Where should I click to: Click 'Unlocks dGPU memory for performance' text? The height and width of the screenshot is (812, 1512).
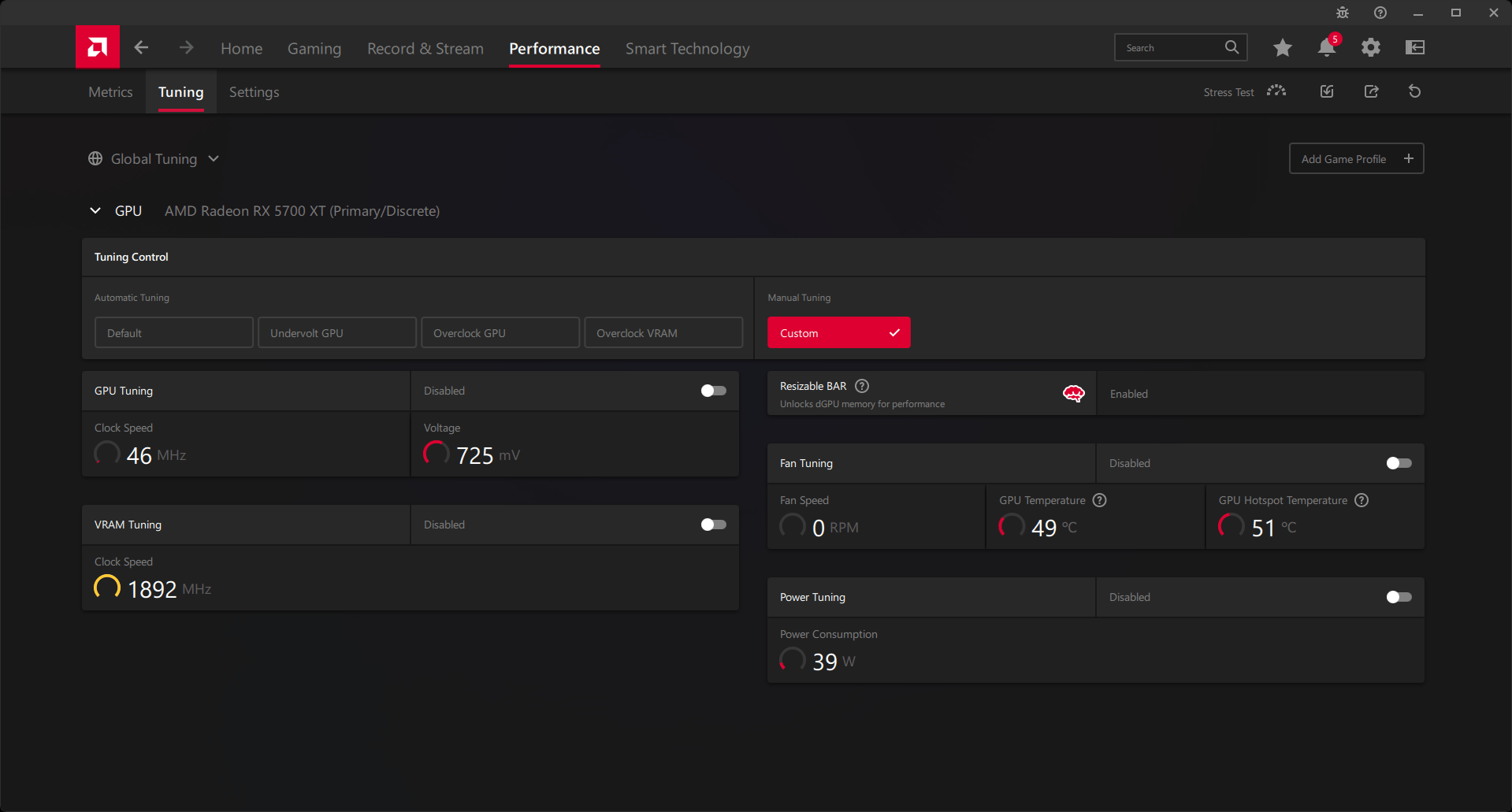862,404
